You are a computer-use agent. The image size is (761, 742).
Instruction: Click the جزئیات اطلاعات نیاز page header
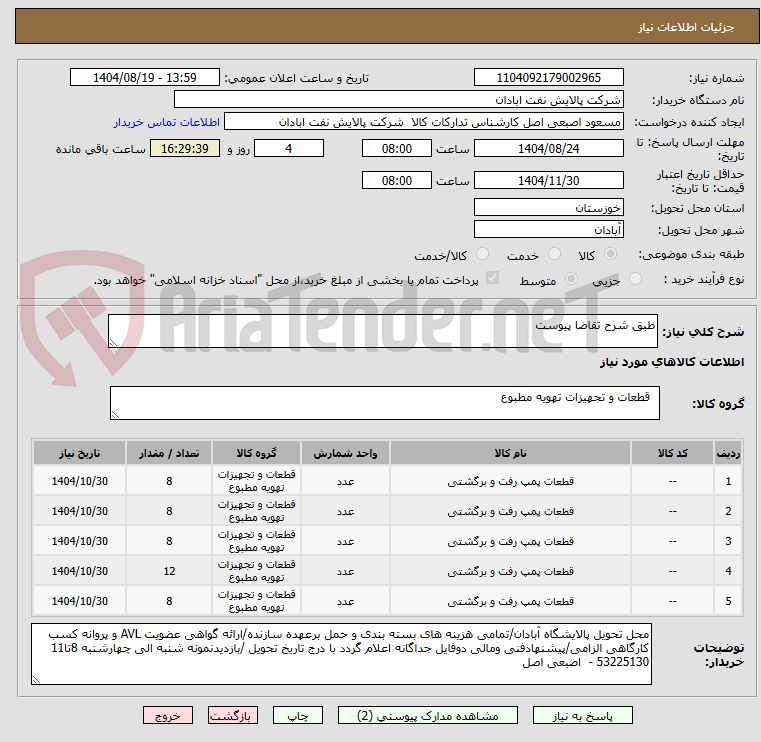pyautogui.click(x=685, y=27)
